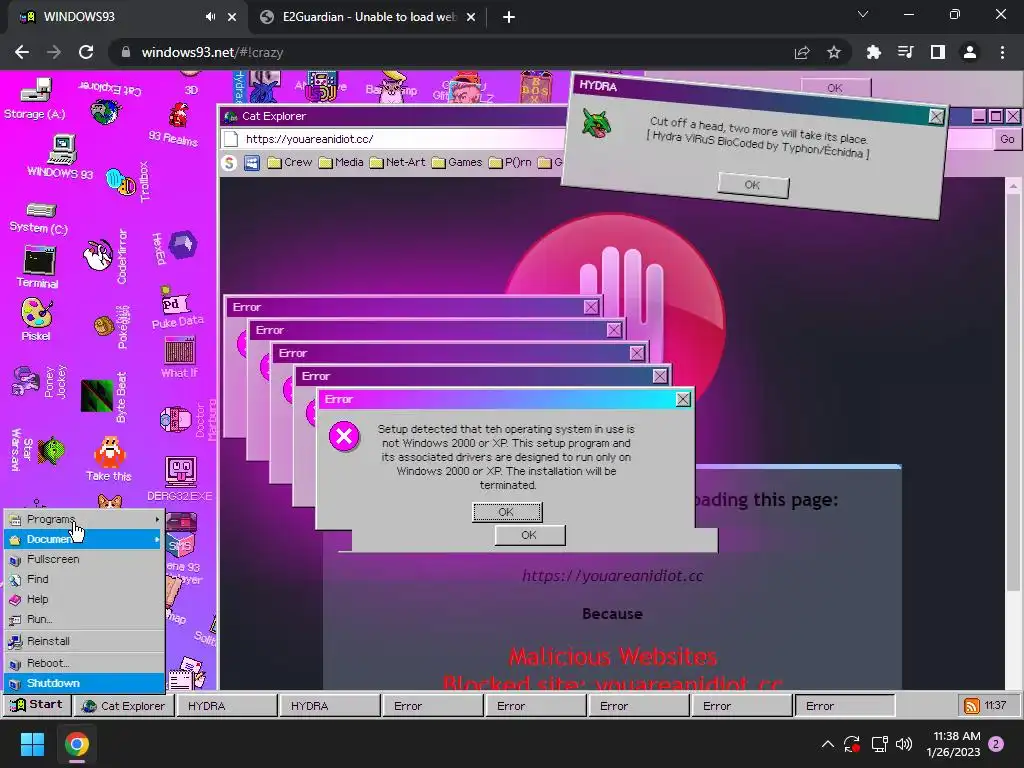This screenshot has height=768, width=1024.
Task: Expand the Programs submenu arrow
Action: pos(157,519)
